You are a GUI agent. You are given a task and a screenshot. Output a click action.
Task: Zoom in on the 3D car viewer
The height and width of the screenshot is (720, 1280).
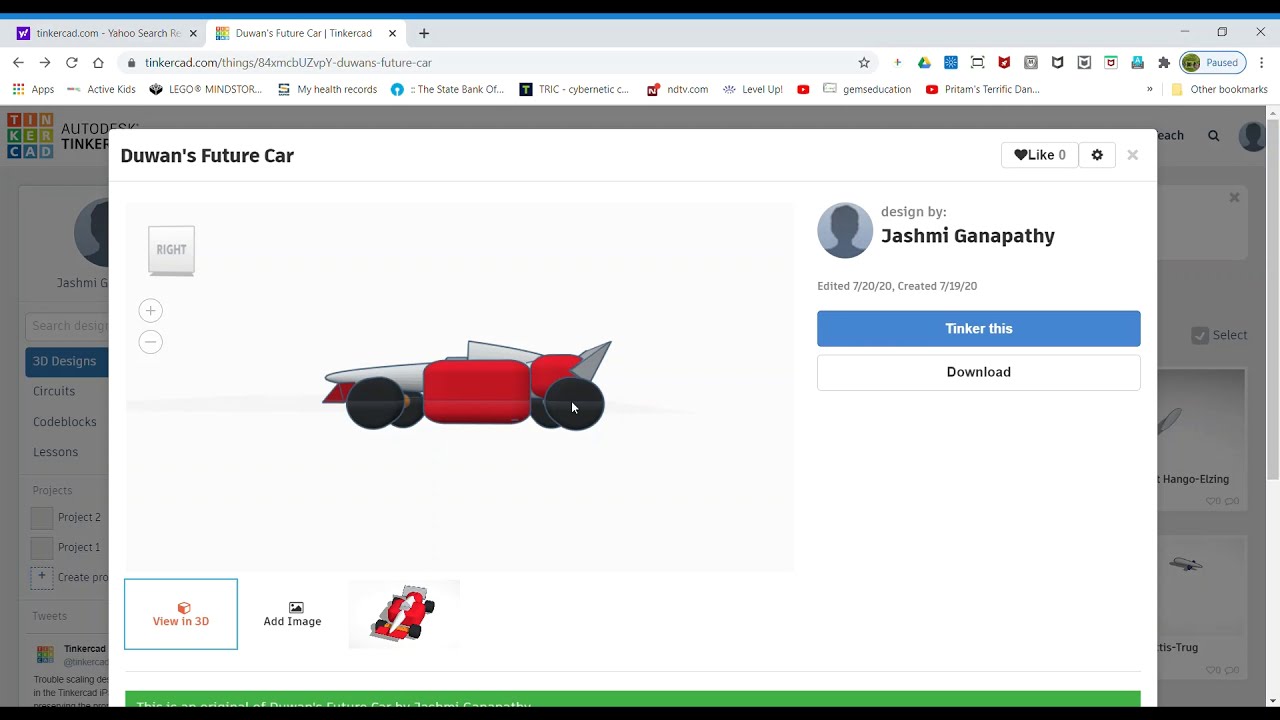[x=150, y=311]
